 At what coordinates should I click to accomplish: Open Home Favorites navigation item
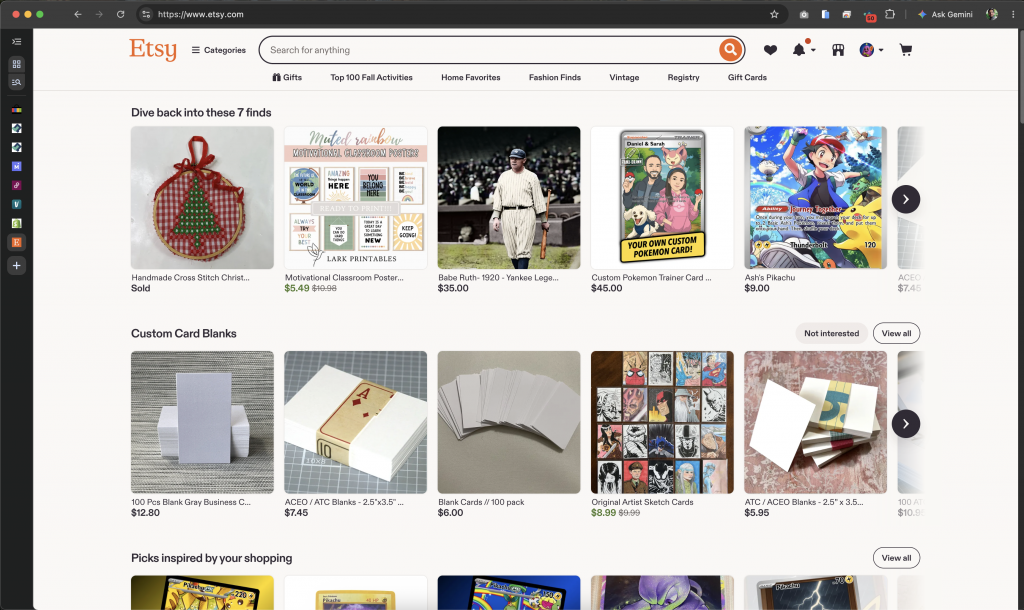pyautogui.click(x=470, y=77)
